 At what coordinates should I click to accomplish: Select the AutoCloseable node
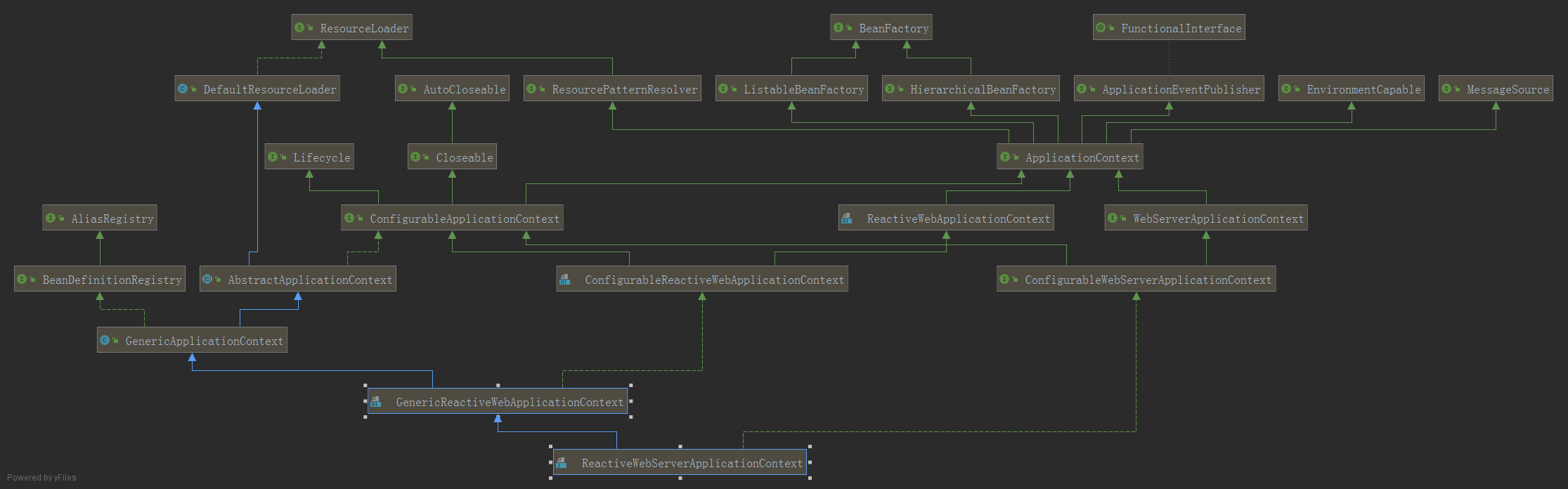pos(452,89)
